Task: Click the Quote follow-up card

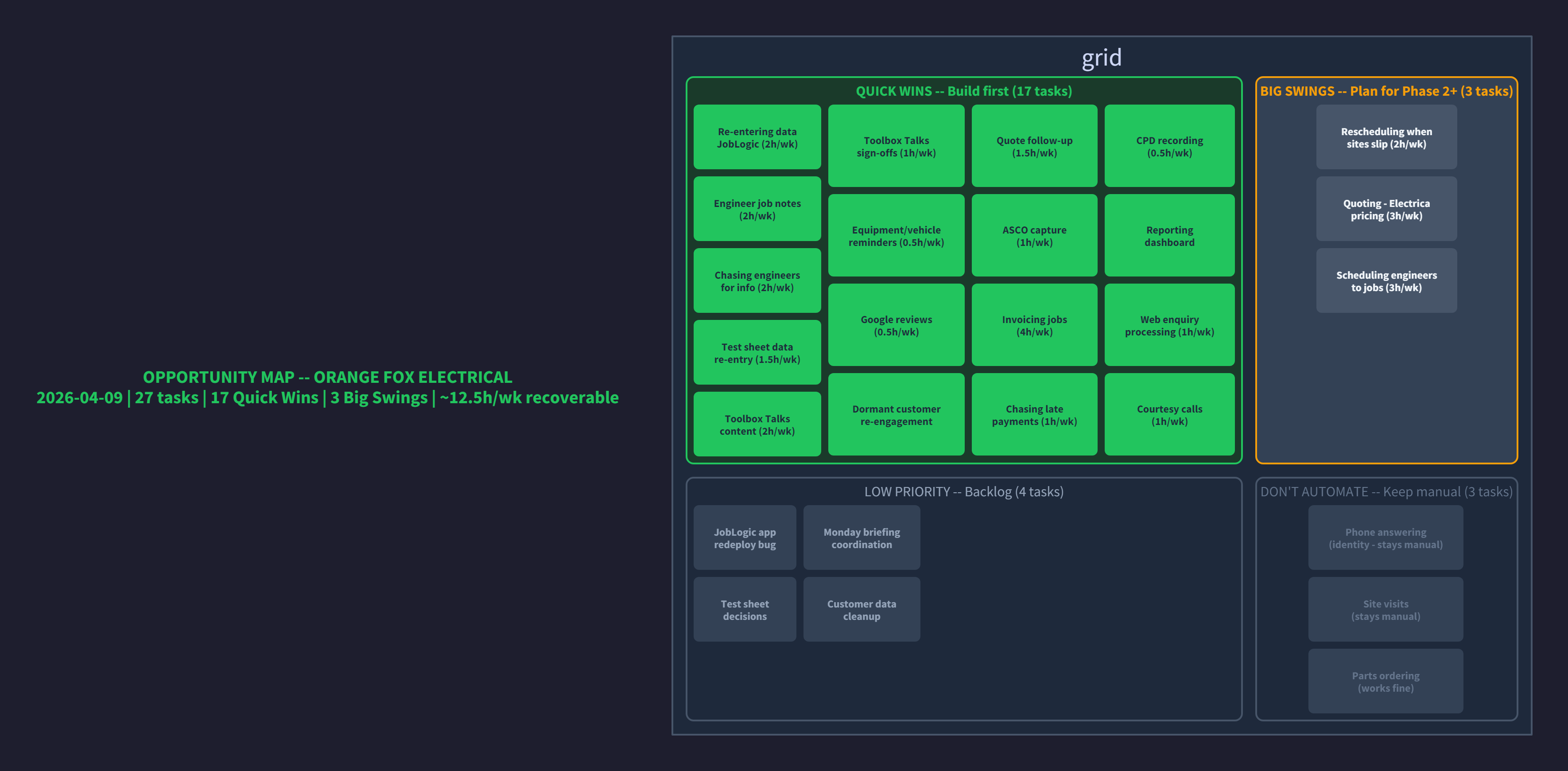Action: pos(1034,146)
